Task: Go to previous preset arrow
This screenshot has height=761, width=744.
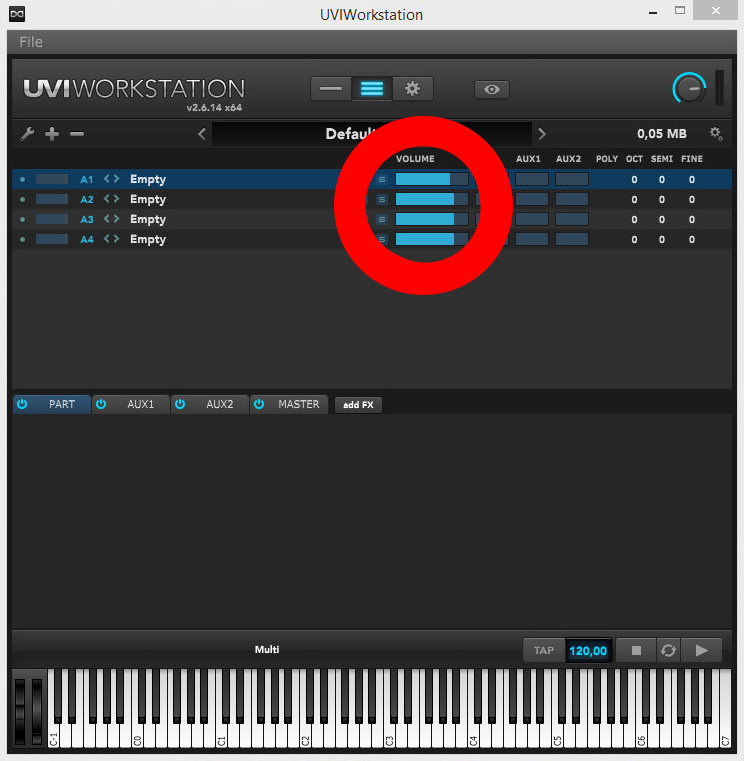Action: click(x=202, y=133)
